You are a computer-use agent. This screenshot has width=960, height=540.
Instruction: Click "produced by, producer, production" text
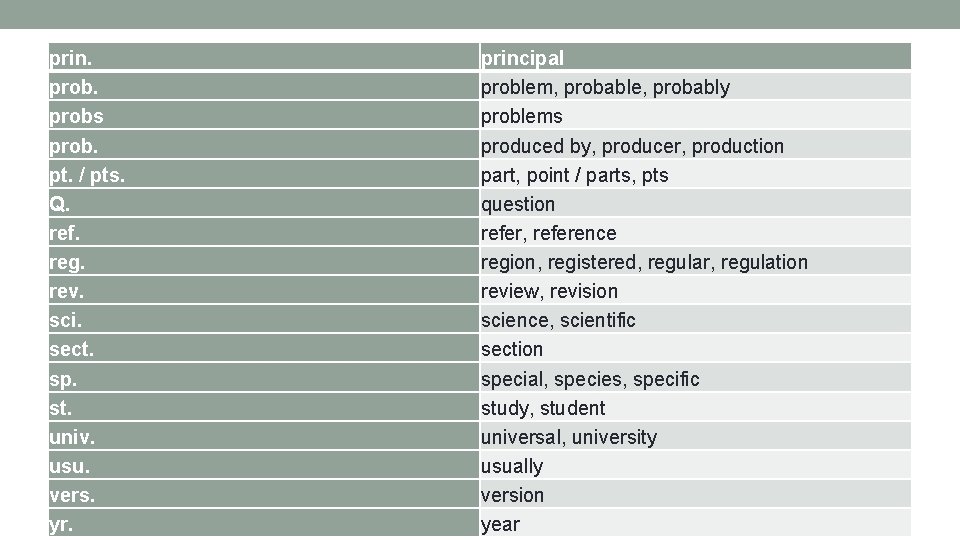[x=632, y=146]
